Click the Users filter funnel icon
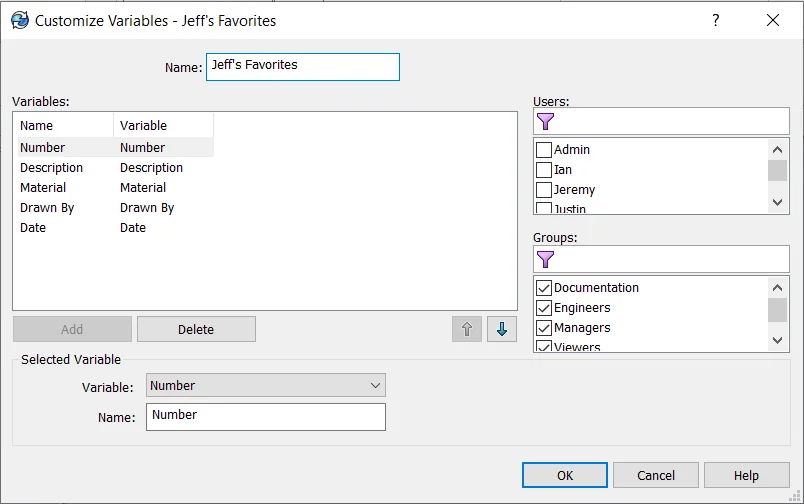804x504 pixels. tap(545, 122)
